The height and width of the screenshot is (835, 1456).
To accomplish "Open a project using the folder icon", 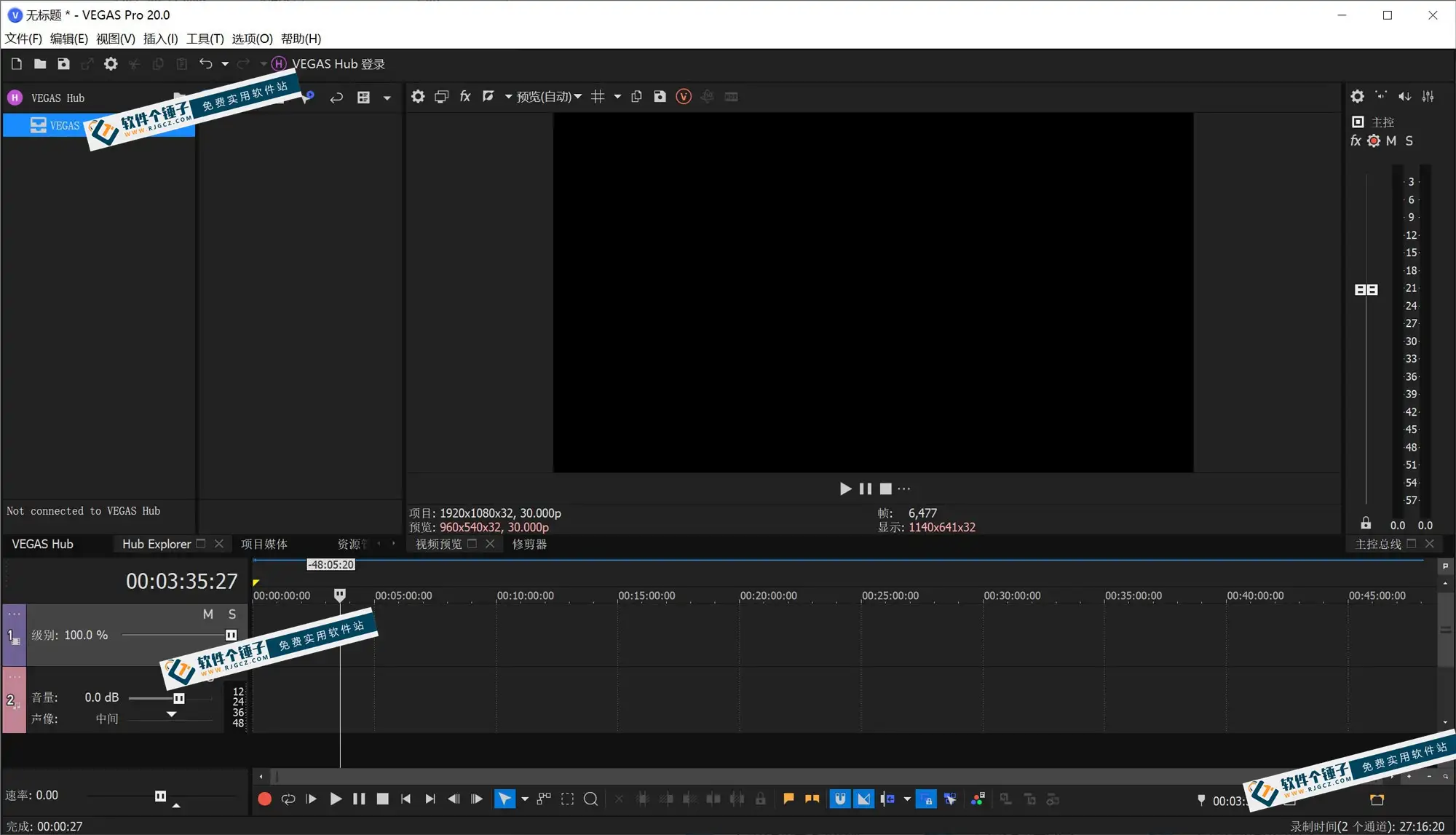I will (x=40, y=64).
